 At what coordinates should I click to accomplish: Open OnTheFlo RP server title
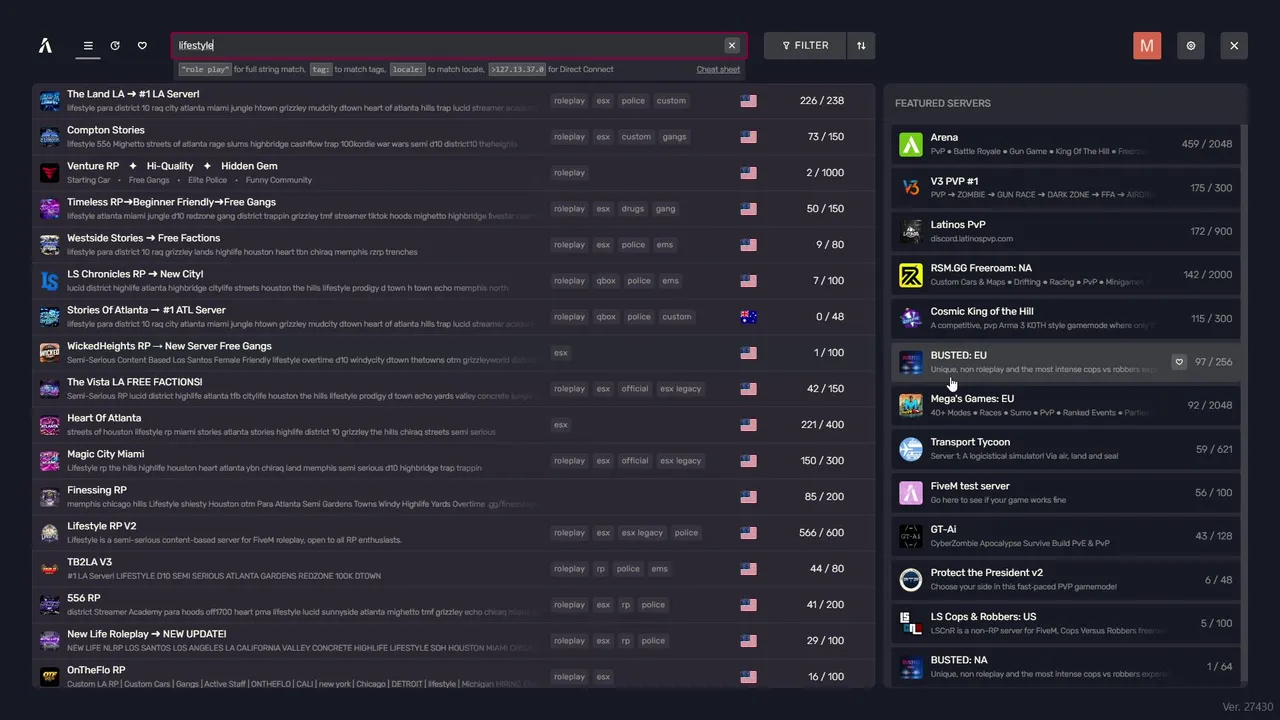96,670
